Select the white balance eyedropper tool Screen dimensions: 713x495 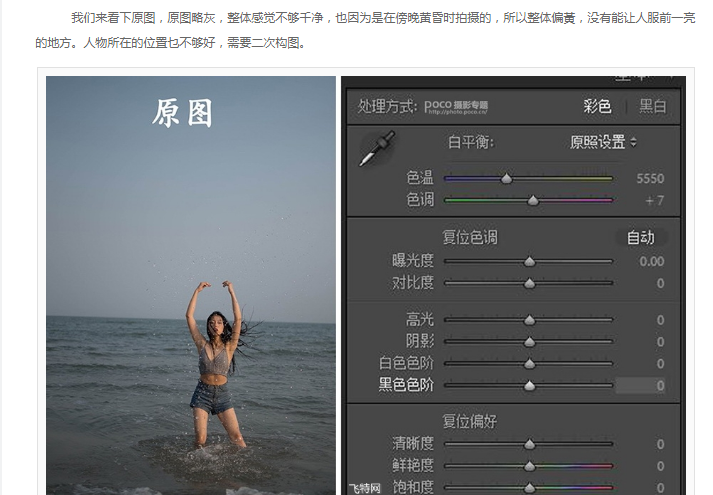point(377,148)
